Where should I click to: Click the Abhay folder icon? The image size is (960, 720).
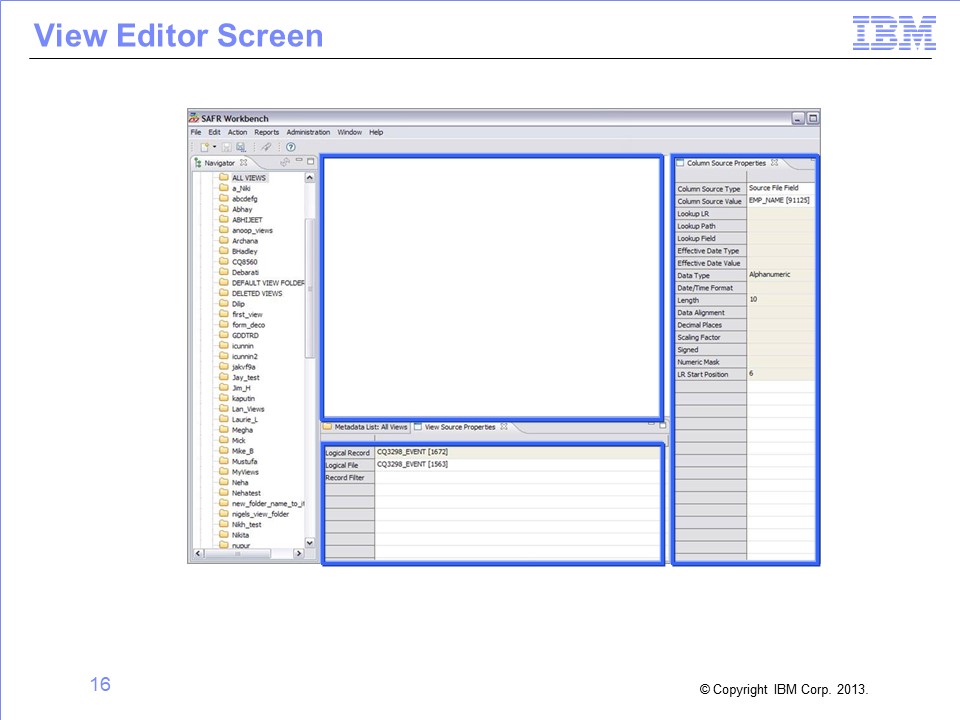[223, 209]
